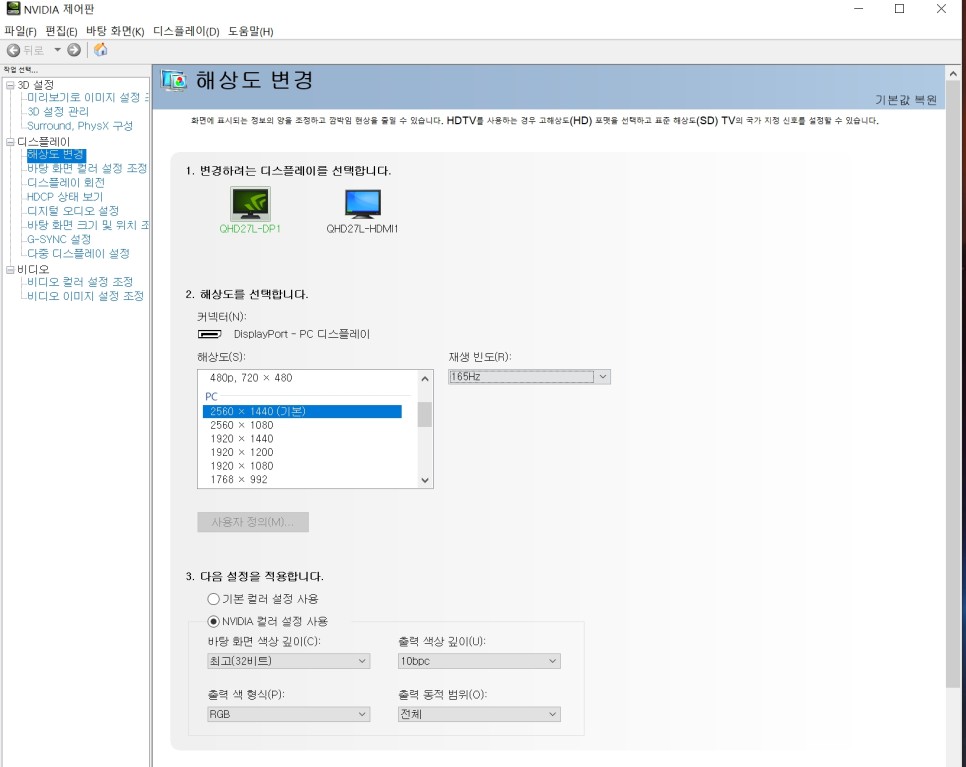Go to Home via house icon

pos(100,50)
